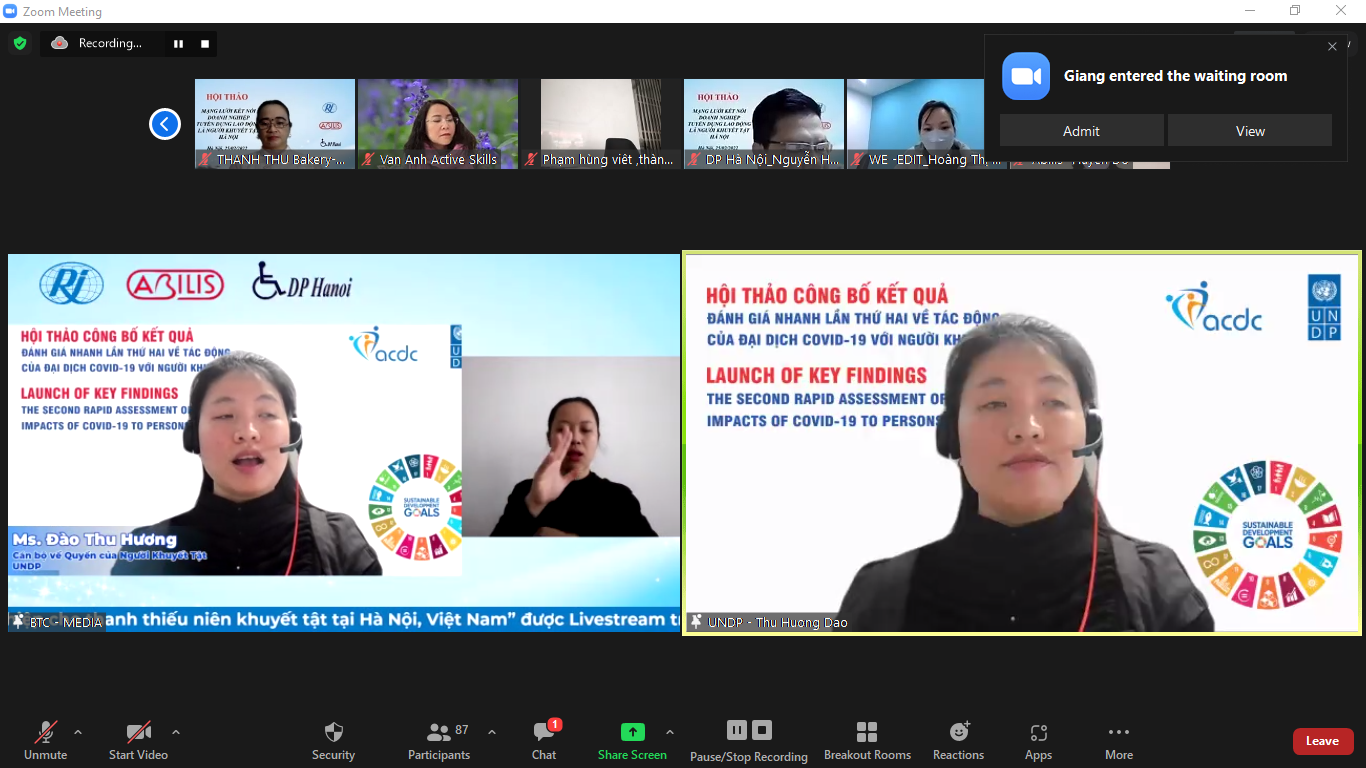Click pin icon on UNDP - Thu Huong Dao label
The height and width of the screenshot is (768, 1366).
tap(696, 622)
